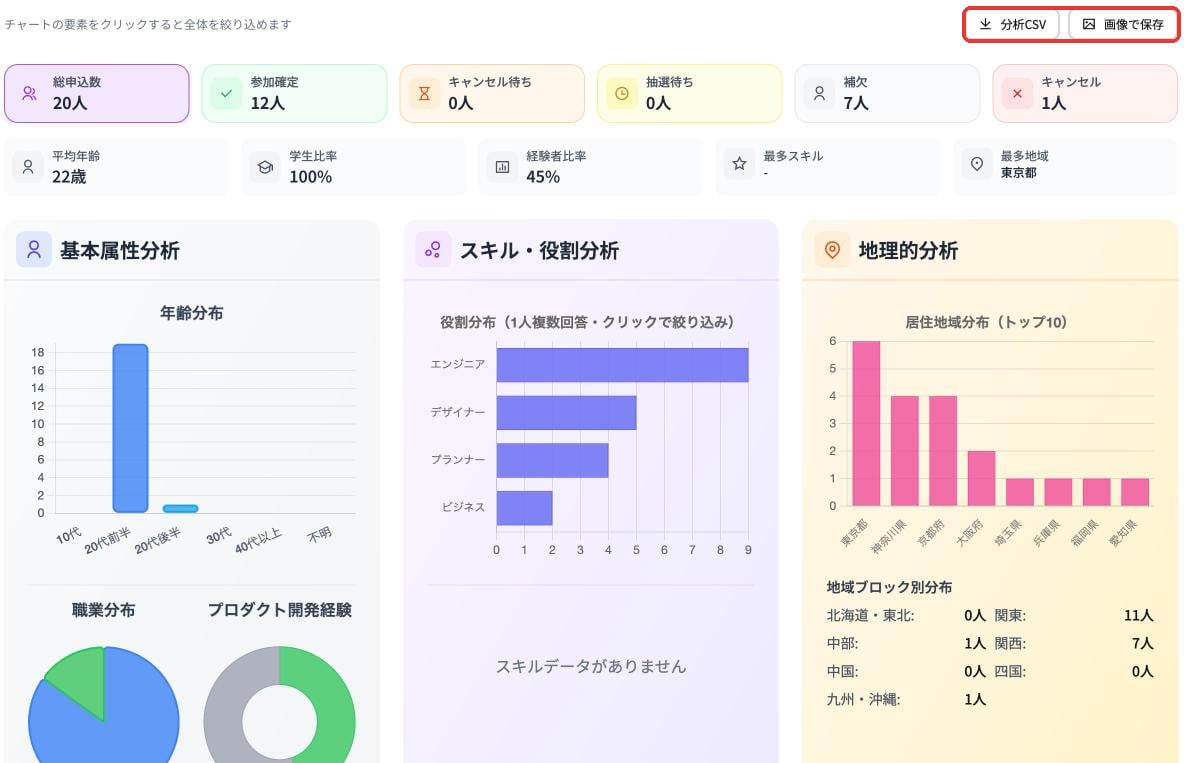Click the hourglass icon on キャンセル待ち
Viewport: 1184px width, 763px height.
point(424,94)
